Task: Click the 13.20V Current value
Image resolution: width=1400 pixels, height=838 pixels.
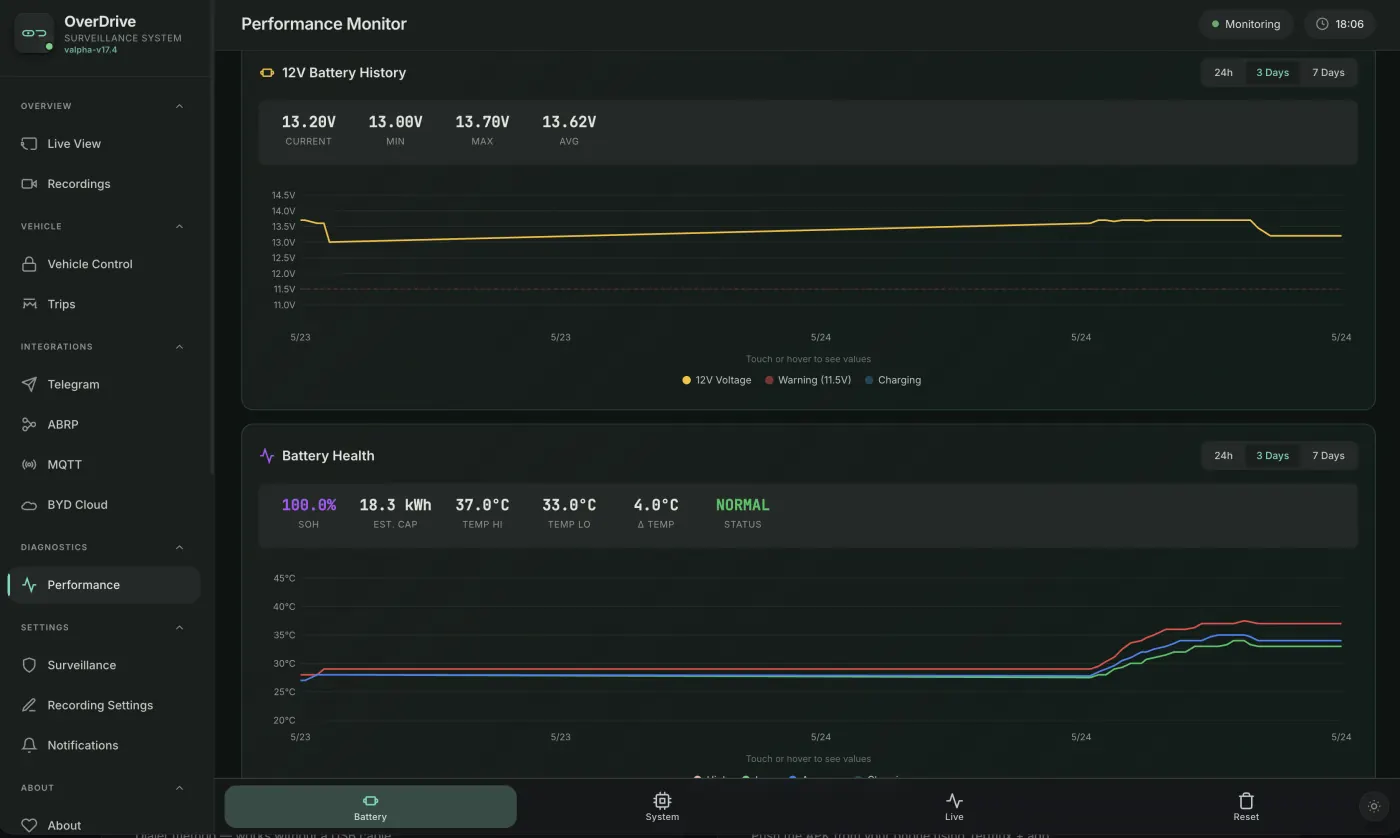Action: [308, 122]
